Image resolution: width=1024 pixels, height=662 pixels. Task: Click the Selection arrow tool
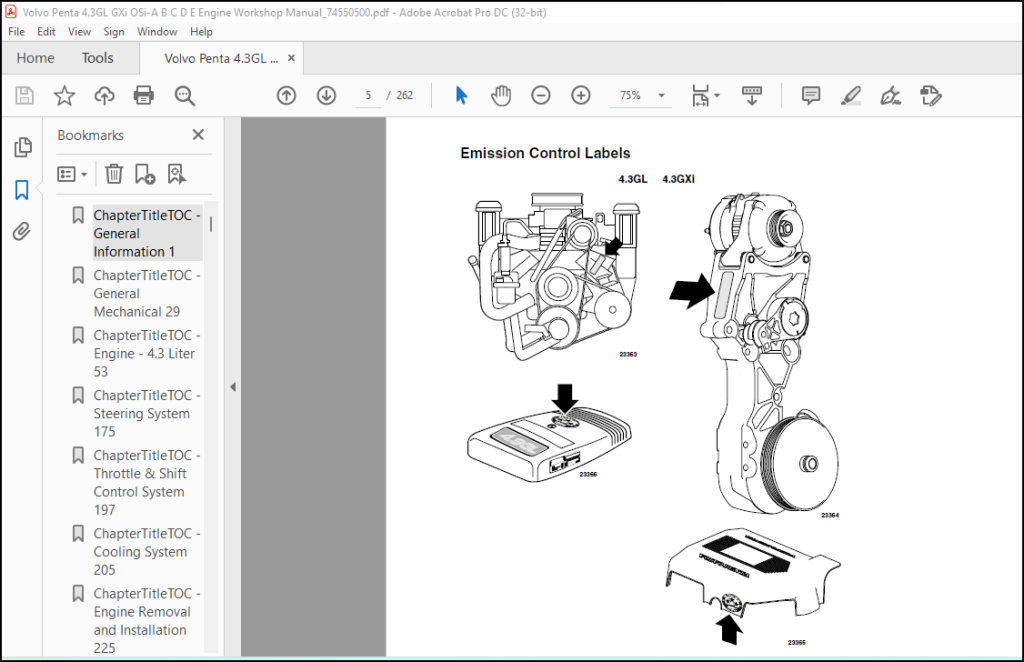tap(461, 95)
